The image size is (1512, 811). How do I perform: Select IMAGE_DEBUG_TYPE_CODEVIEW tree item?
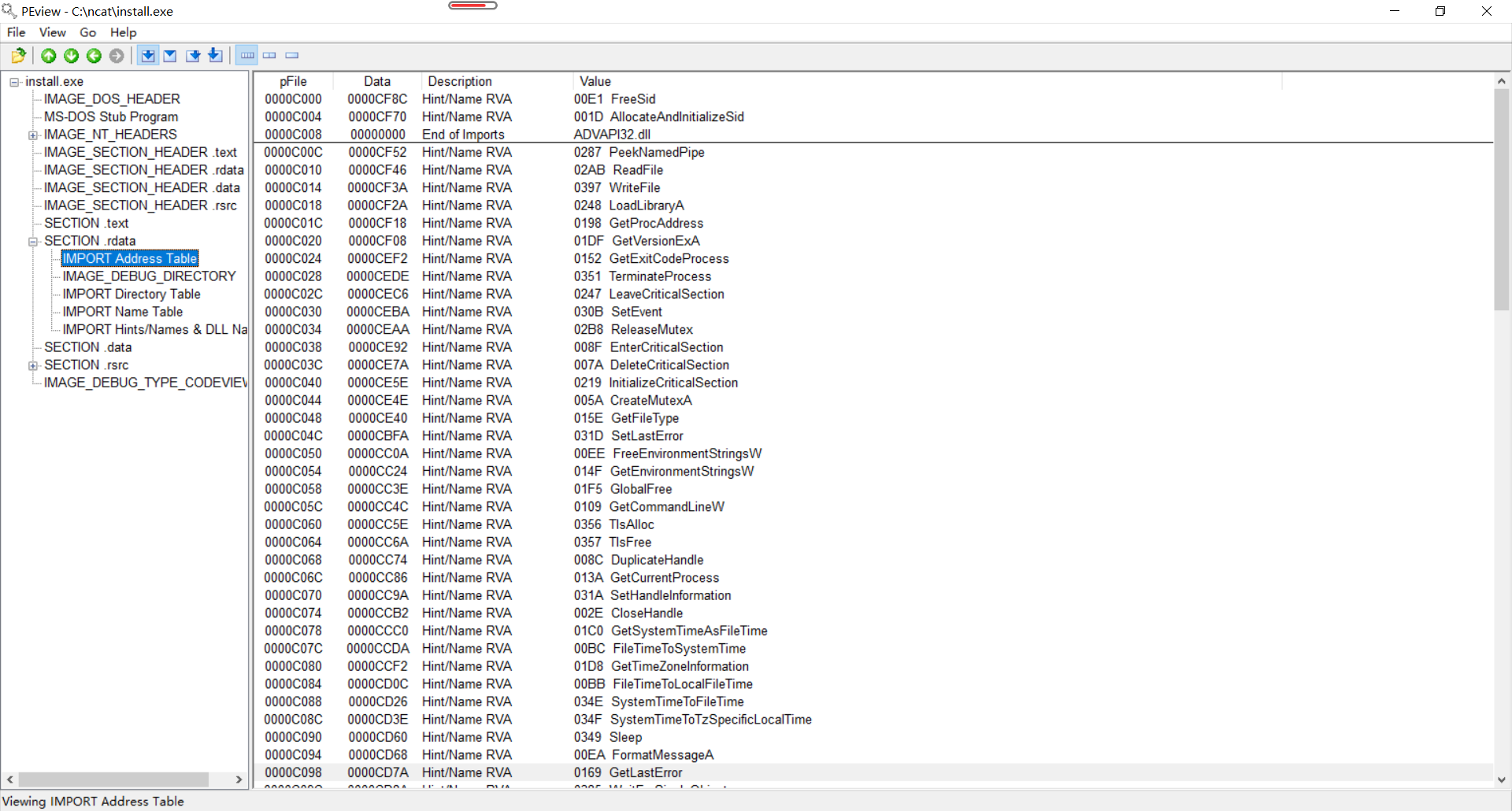[x=146, y=383]
